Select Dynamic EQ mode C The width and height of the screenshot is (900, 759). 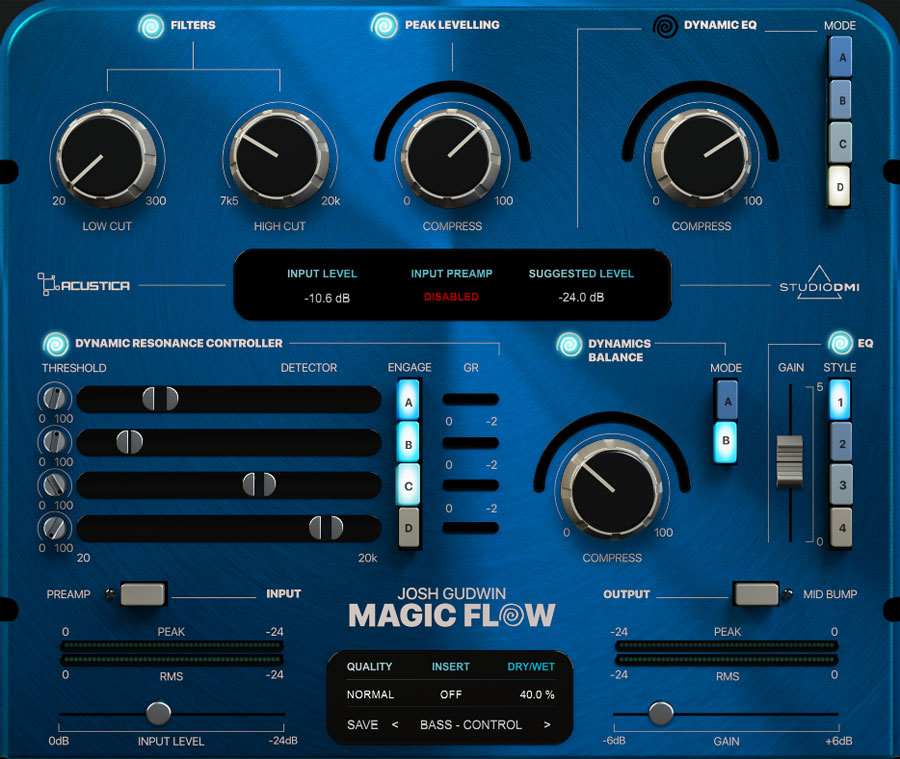click(x=840, y=144)
